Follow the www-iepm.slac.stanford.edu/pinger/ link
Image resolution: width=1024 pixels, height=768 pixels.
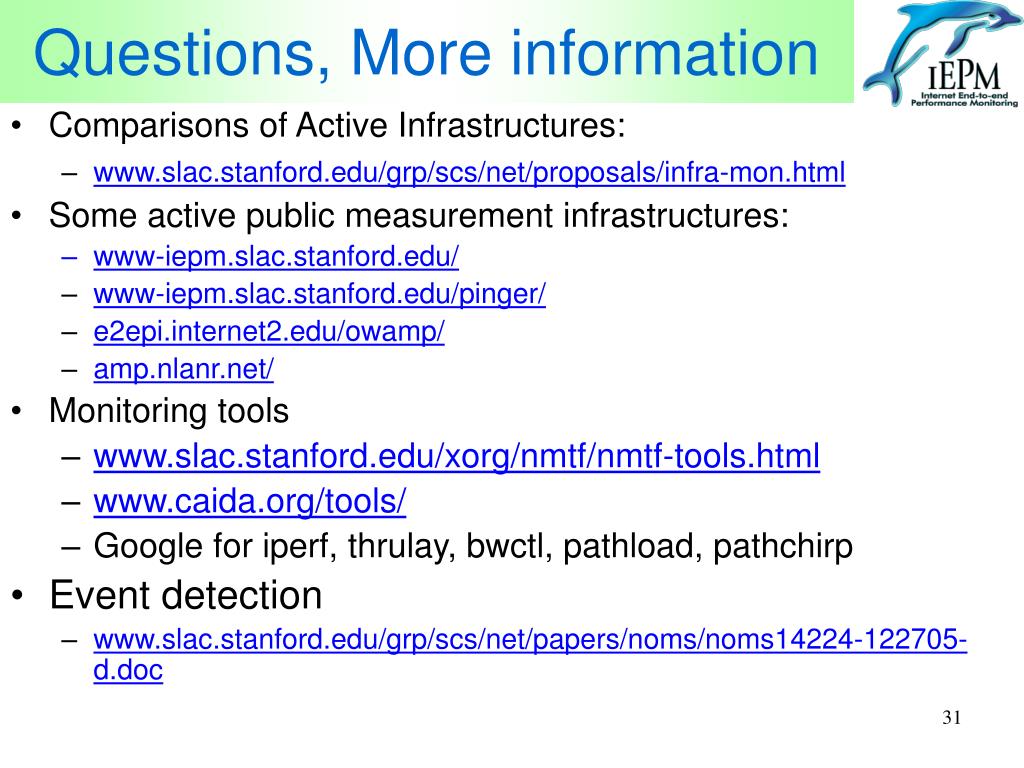click(319, 295)
